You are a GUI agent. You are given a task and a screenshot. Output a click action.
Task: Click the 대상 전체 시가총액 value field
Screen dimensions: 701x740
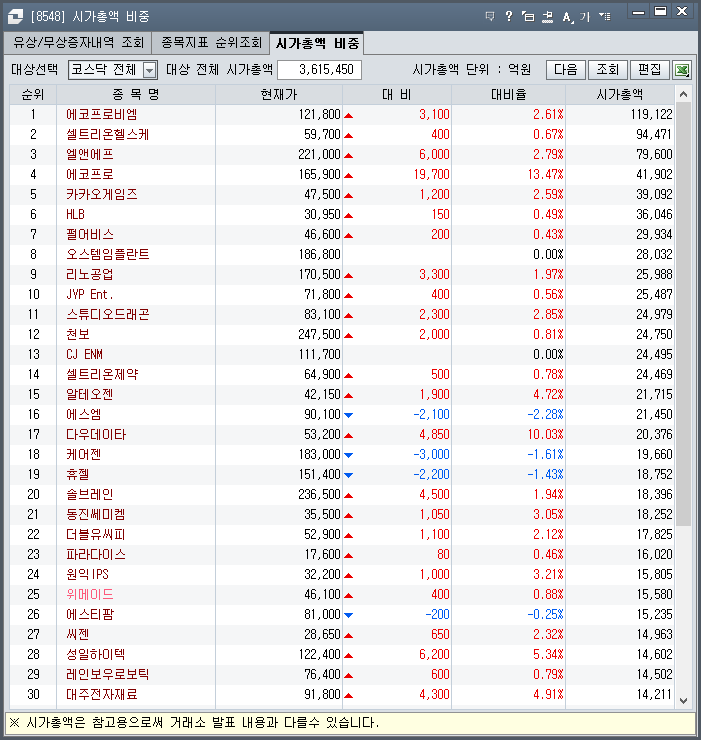tap(320, 70)
